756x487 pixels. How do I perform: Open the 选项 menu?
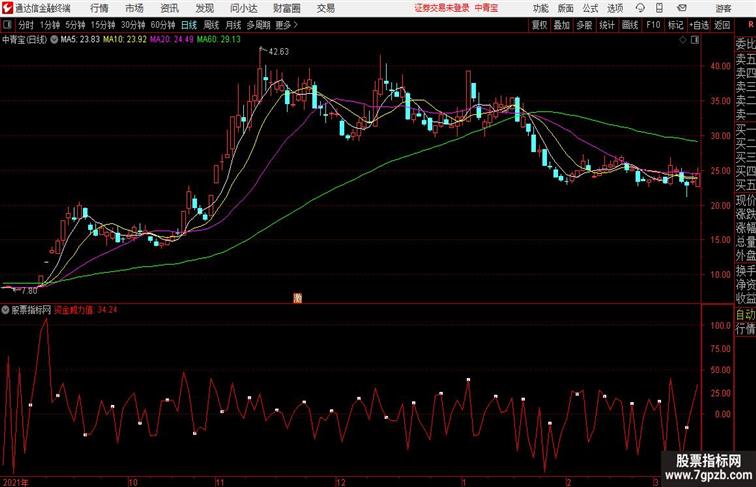click(x=615, y=8)
